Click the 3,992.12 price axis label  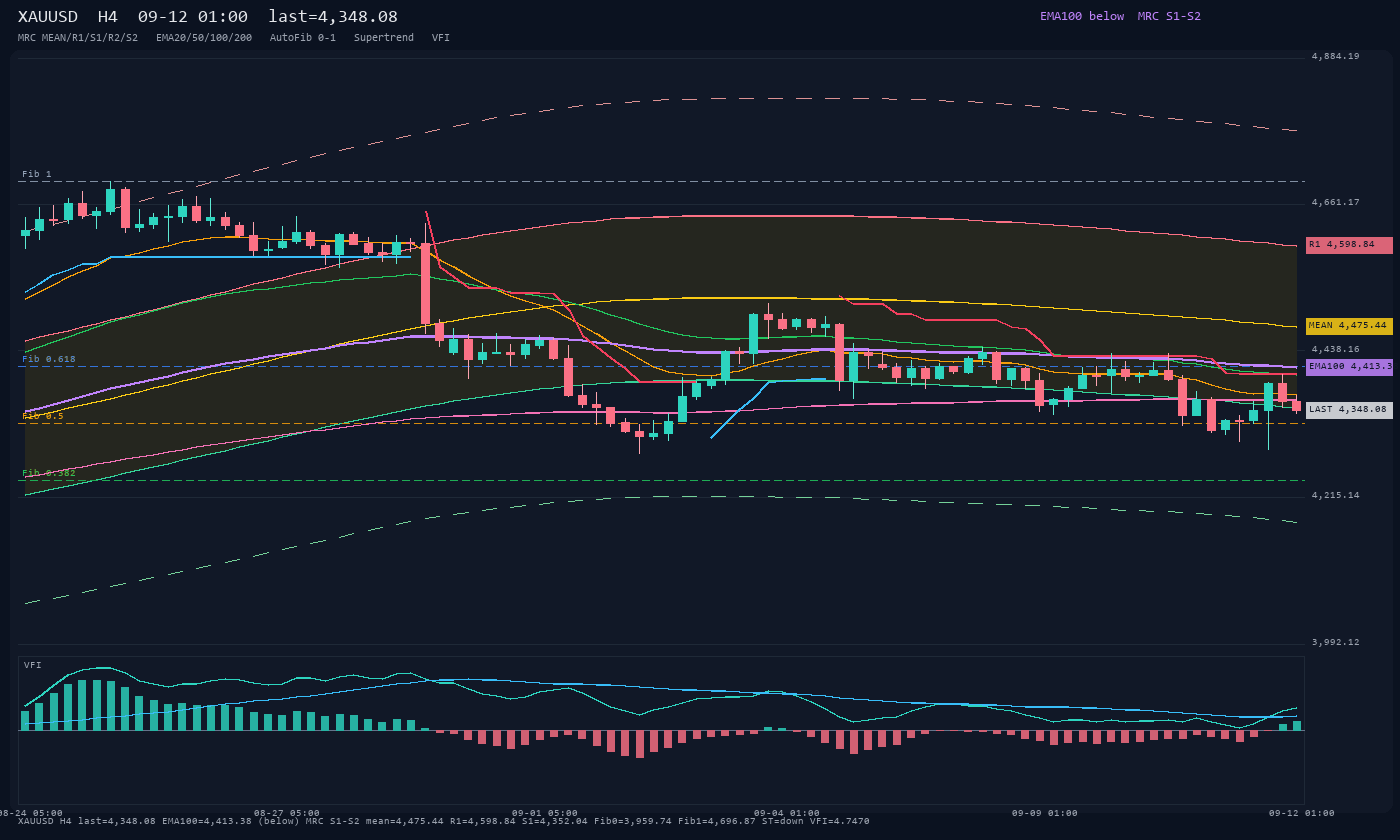tap(1336, 643)
